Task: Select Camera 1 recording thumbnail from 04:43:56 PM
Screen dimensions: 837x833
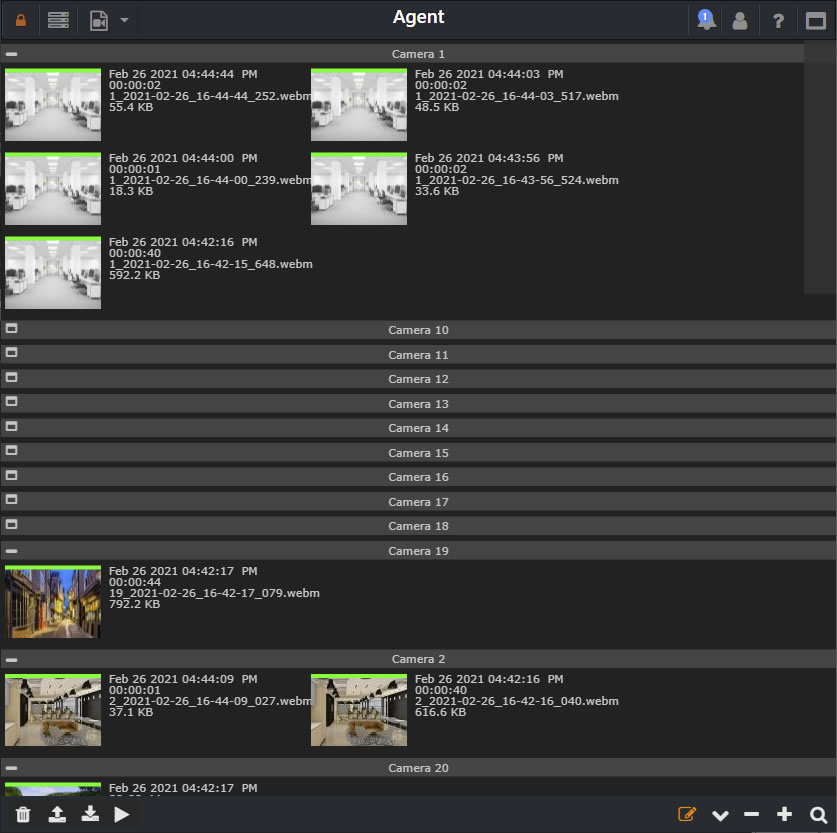Action: pyautogui.click(x=359, y=188)
